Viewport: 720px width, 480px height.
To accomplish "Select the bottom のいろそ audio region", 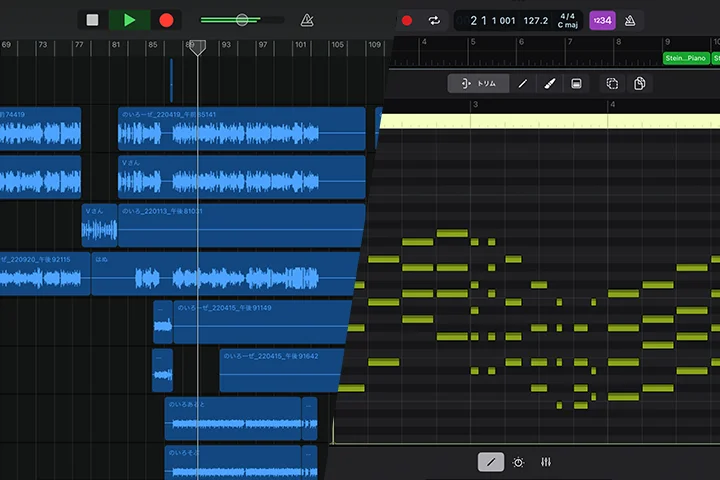I will [x=233, y=463].
